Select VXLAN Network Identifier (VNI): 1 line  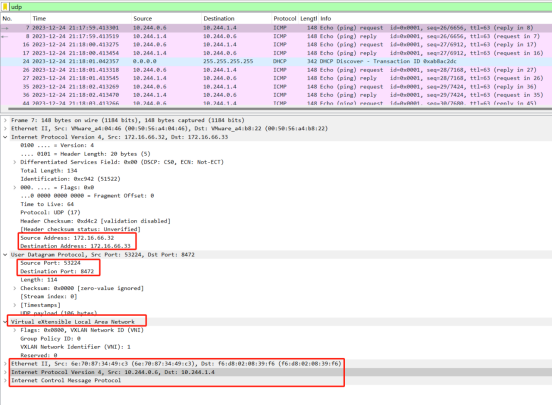pos(75,347)
